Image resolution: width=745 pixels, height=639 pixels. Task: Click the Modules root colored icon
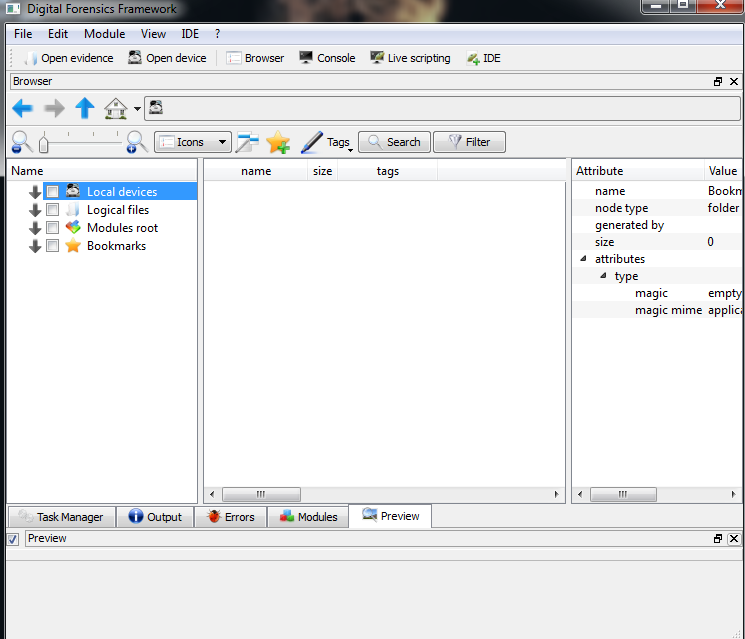(x=73, y=228)
